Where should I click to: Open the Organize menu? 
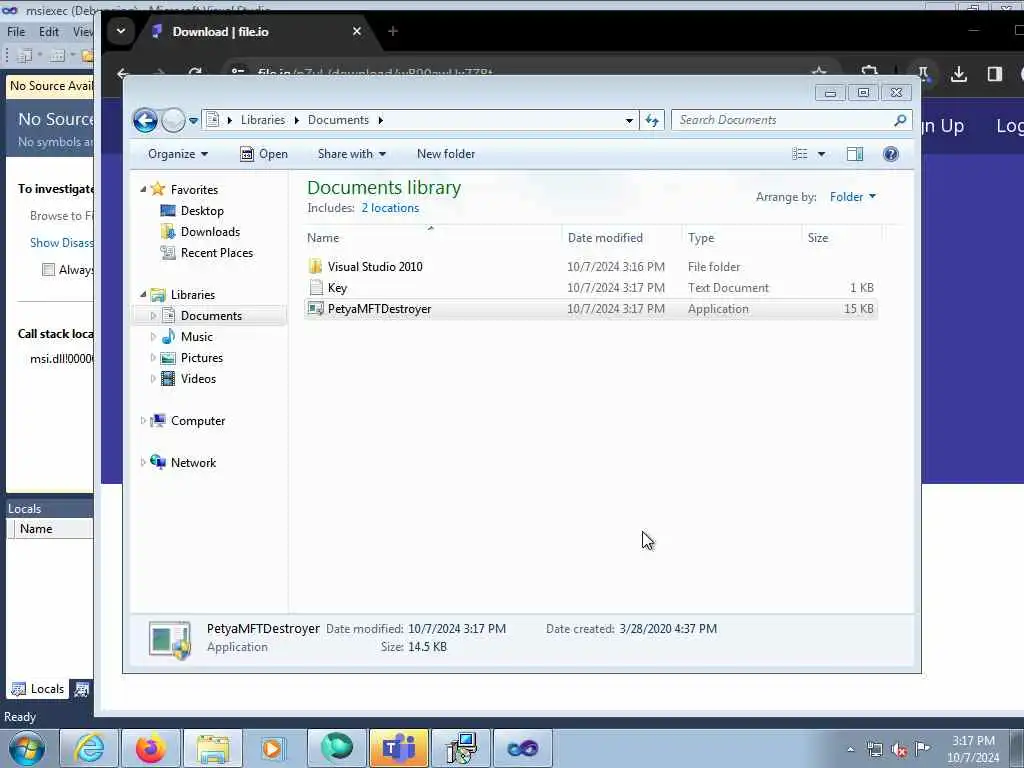tap(178, 154)
